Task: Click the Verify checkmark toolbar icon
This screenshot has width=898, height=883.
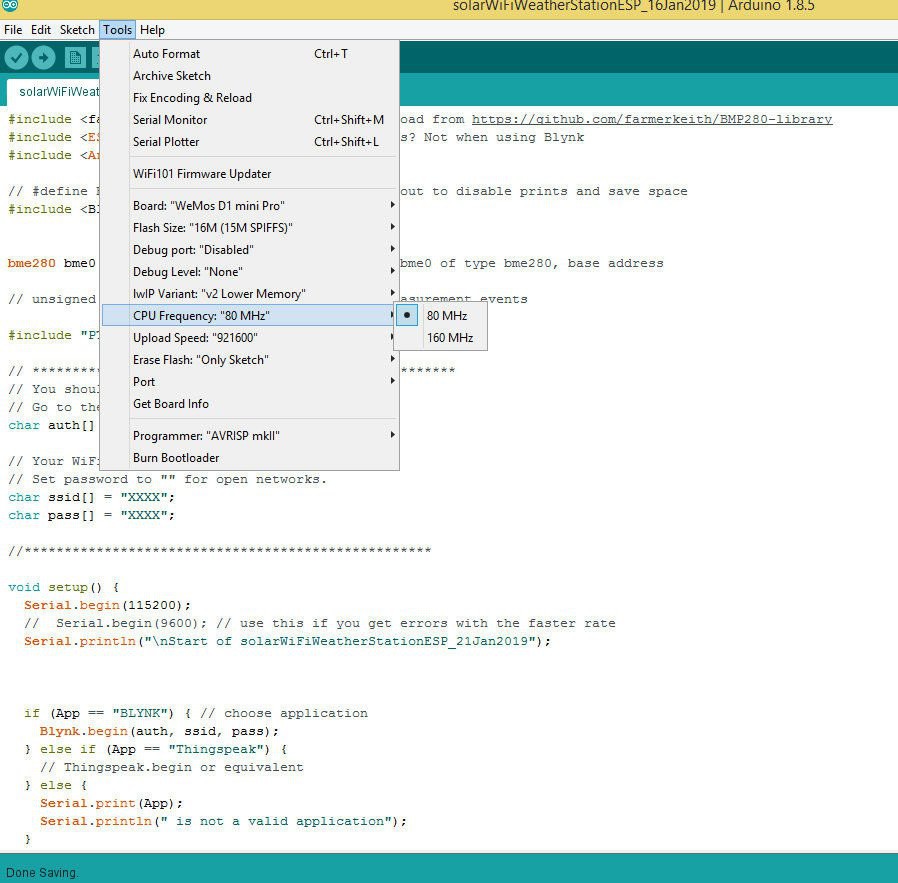Action: click(x=17, y=57)
